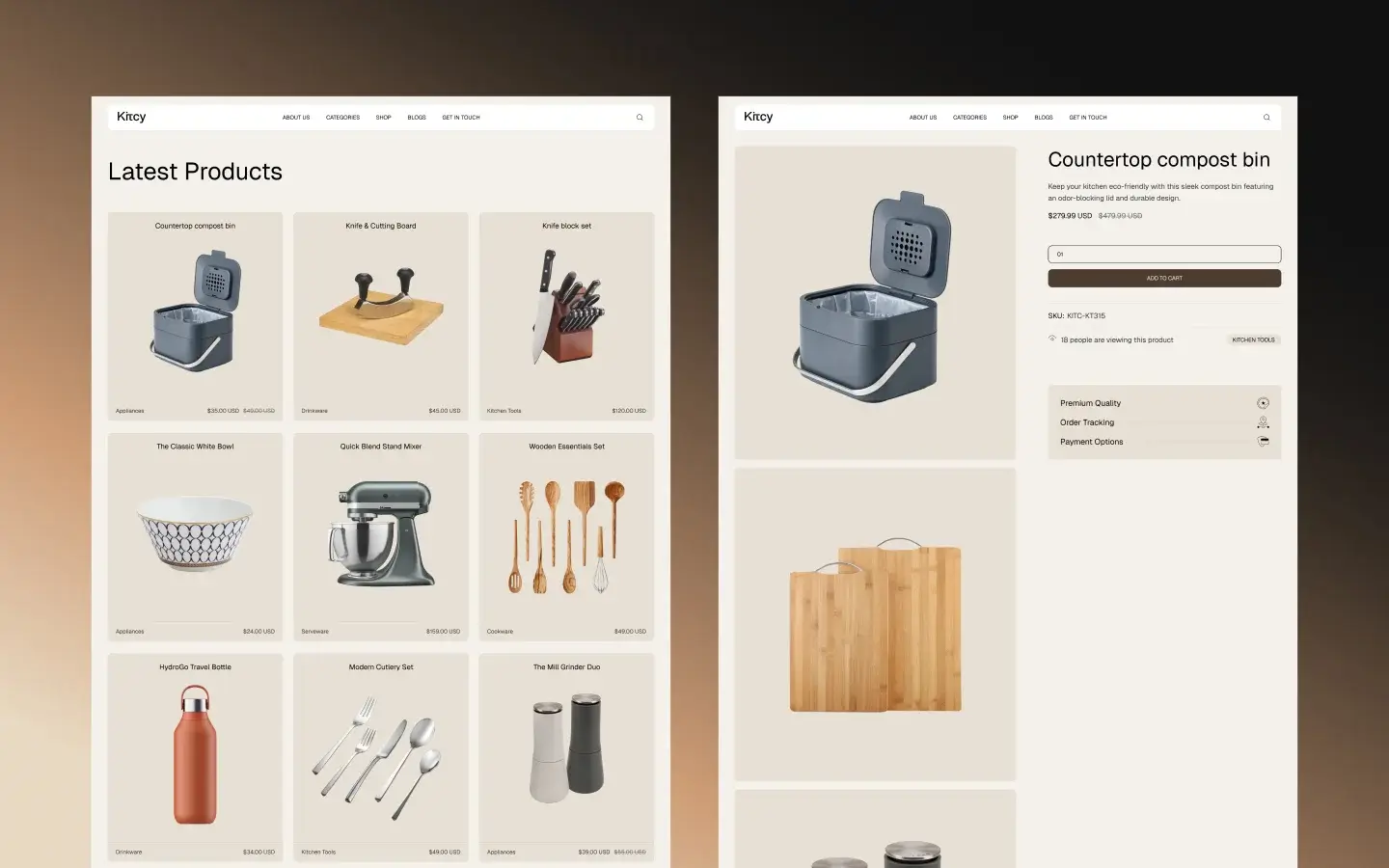Screen dimensions: 1389x868
Task: Click Kitcy logo on the right page
Action: click(758, 117)
